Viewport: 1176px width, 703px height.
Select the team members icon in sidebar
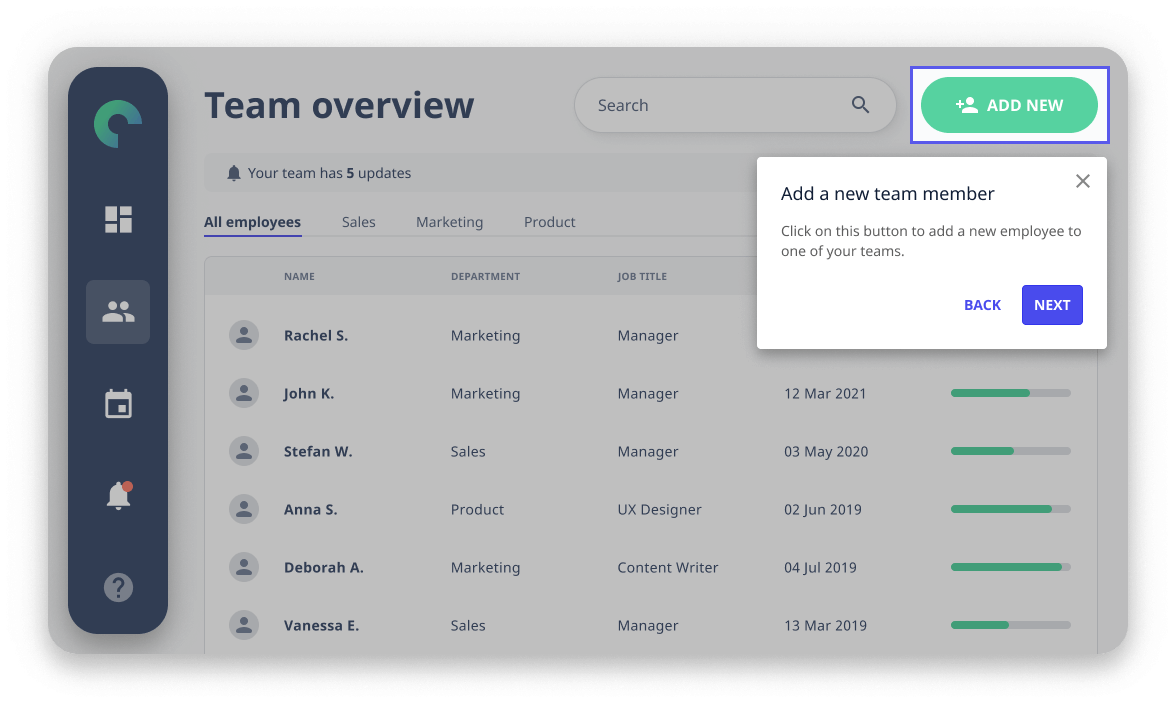pyautogui.click(x=118, y=311)
